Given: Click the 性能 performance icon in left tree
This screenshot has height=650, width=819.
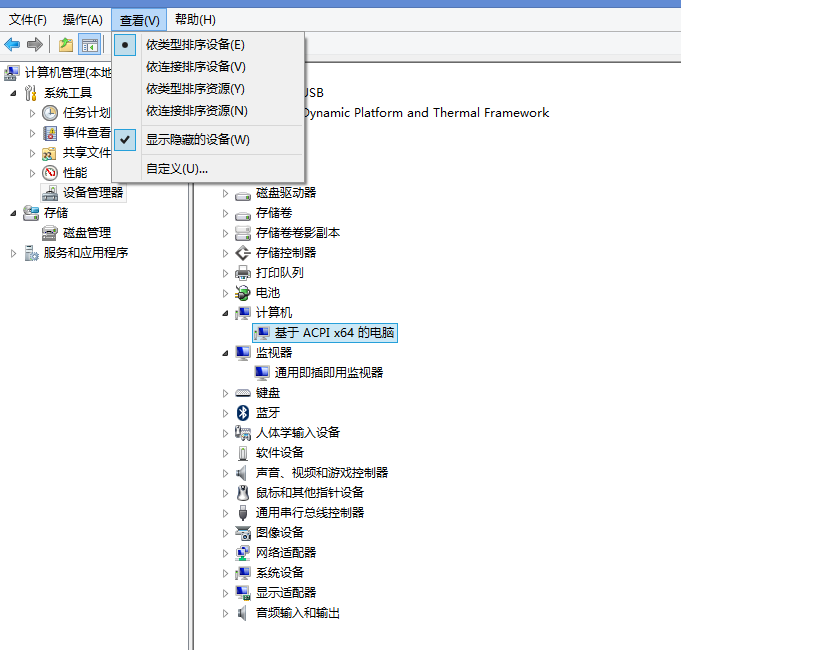Looking at the screenshot, I should click(50, 172).
